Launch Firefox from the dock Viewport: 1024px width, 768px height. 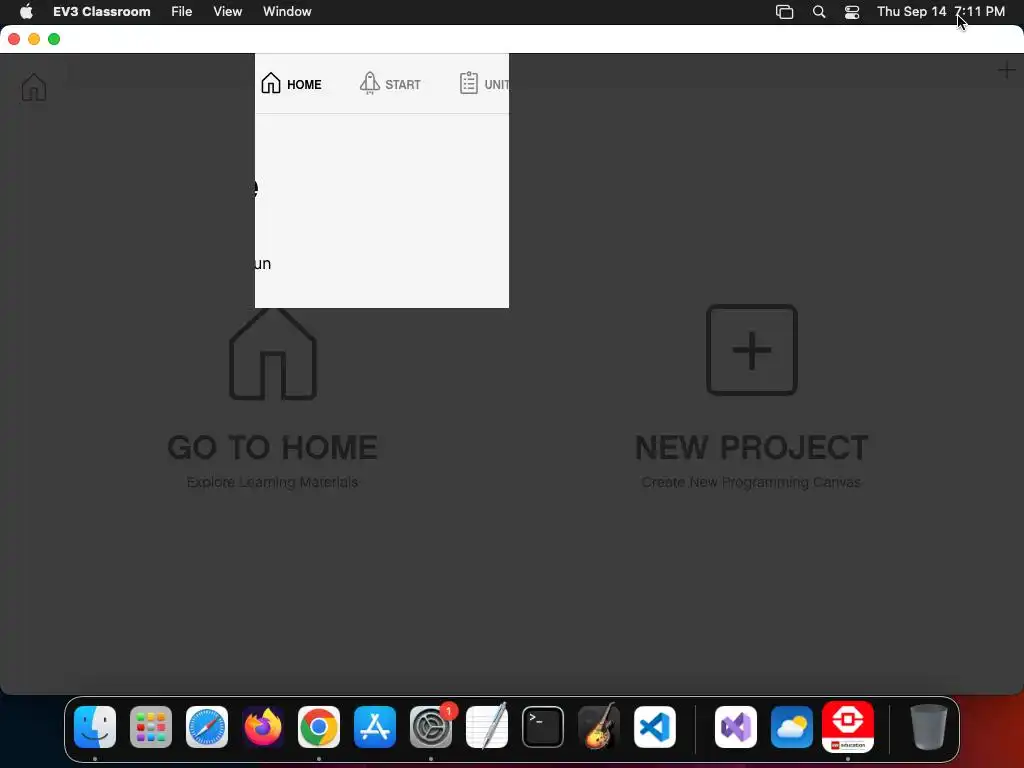[263, 727]
